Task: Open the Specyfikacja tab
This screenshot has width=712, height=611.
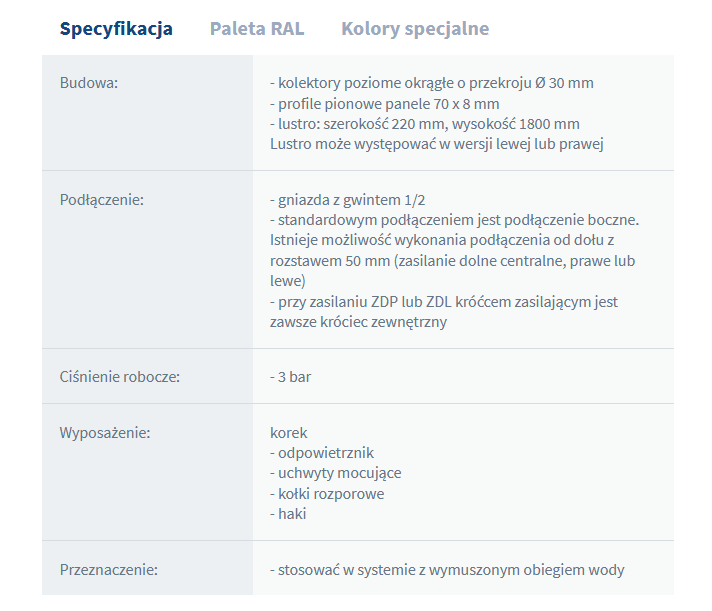Action: (x=116, y=29)
